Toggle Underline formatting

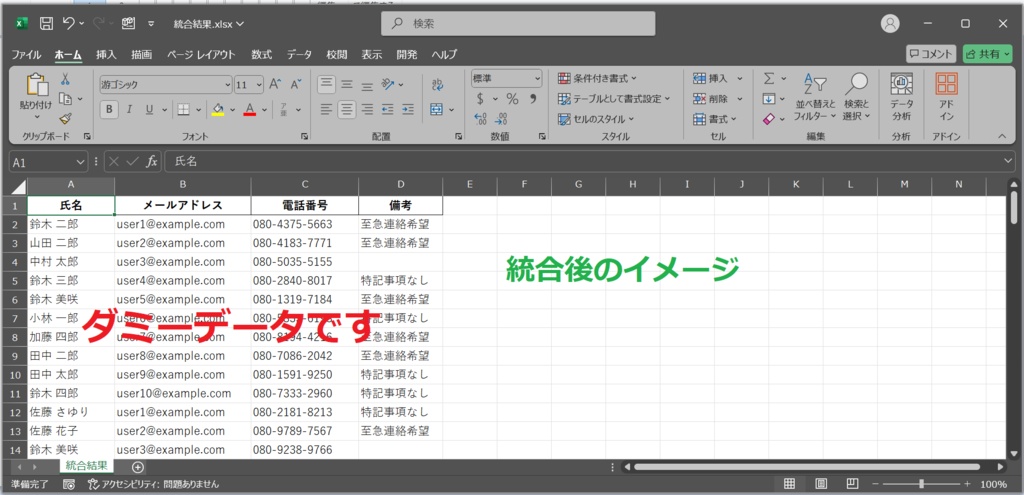[x=149, y=110]
